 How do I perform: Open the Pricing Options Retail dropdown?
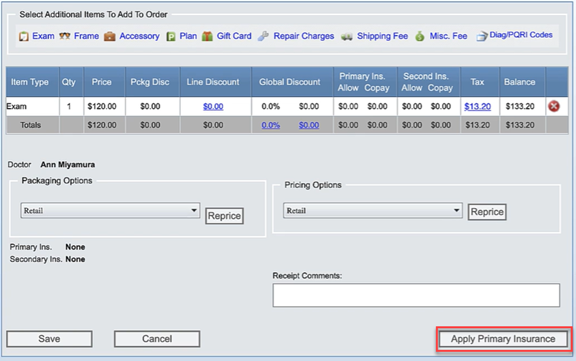(x=372, y=210)
